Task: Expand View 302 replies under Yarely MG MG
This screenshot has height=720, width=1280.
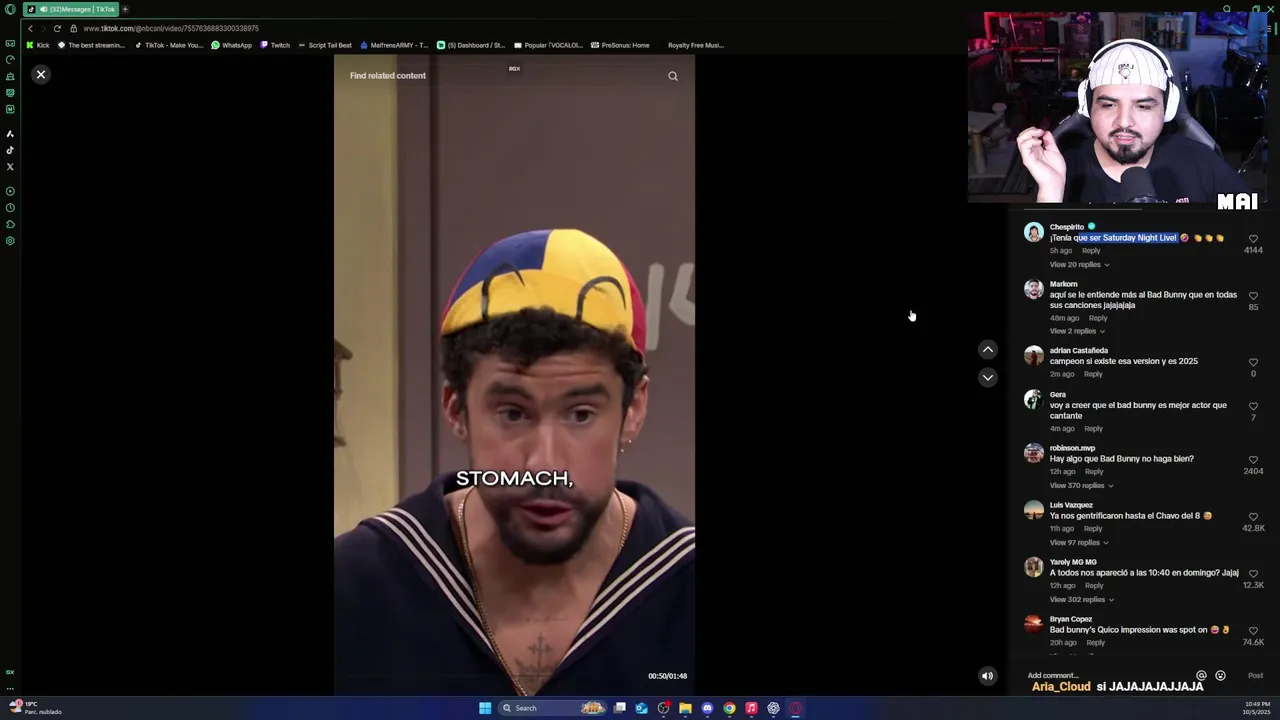Action: tap(1081, 600)
